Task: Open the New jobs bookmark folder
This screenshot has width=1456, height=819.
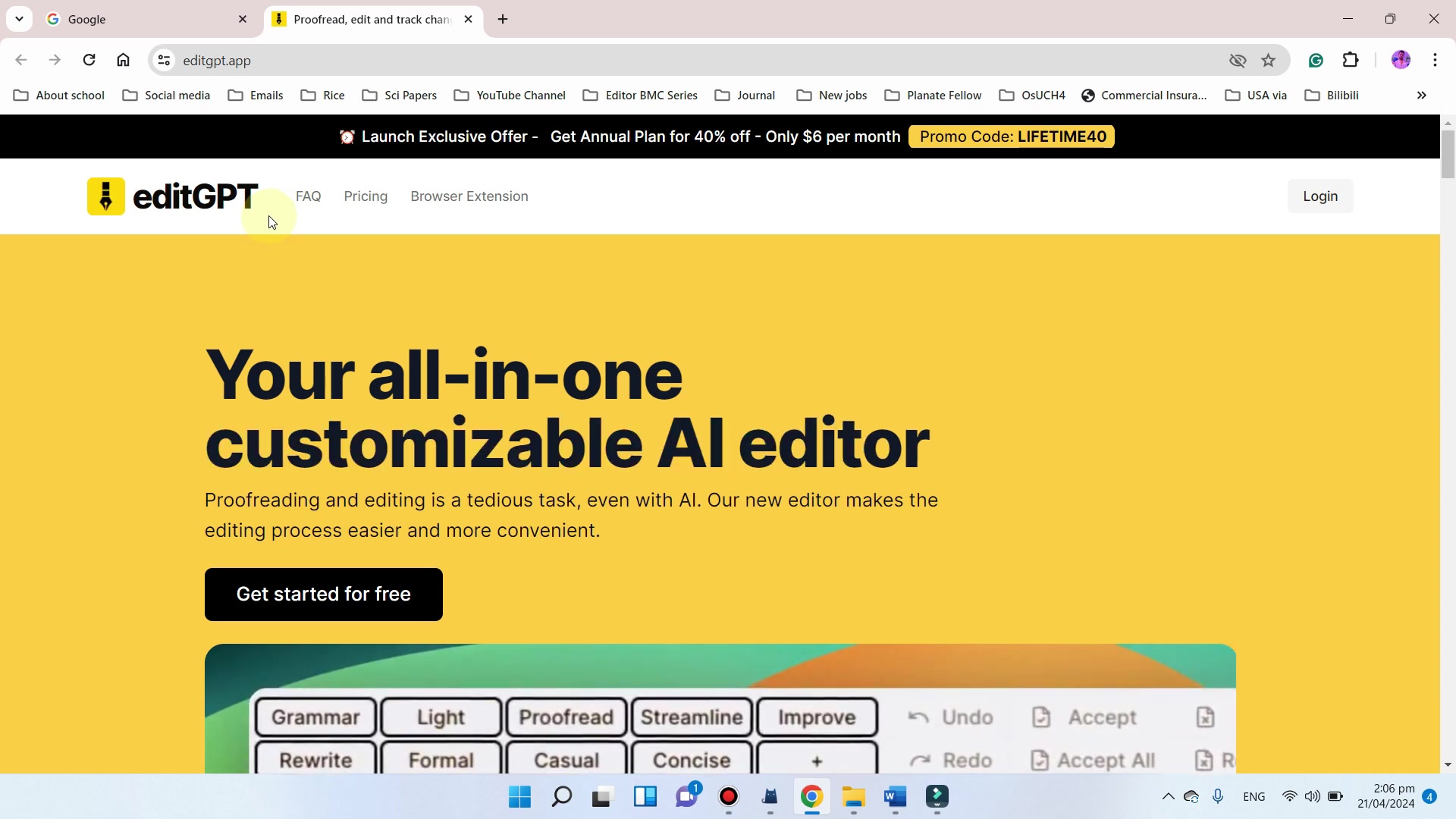Action: (832, 96)
